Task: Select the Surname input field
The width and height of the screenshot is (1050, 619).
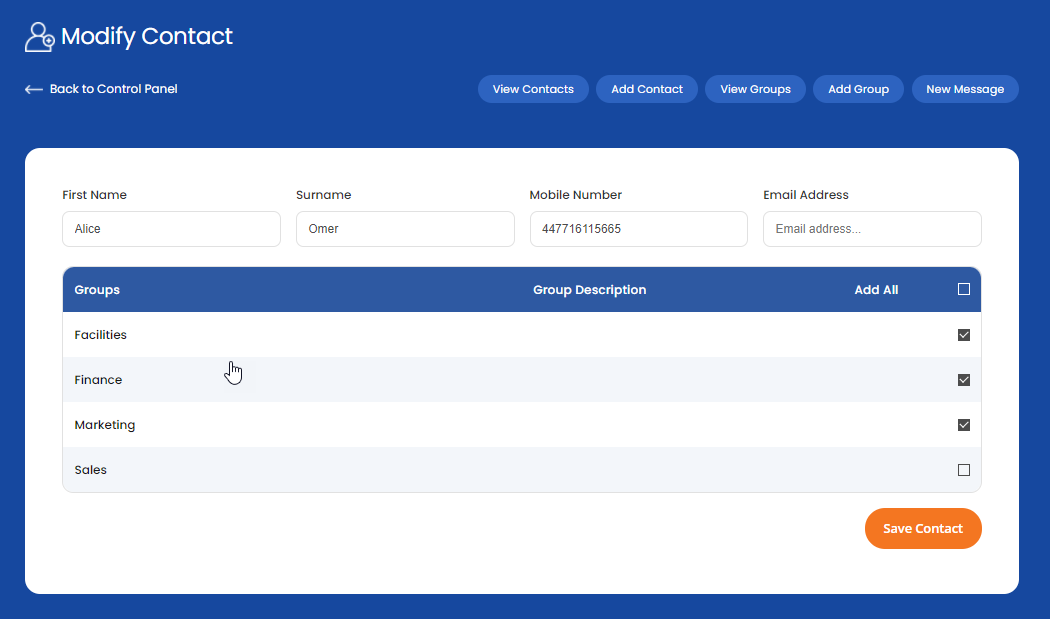Action: tap(405, 229)
